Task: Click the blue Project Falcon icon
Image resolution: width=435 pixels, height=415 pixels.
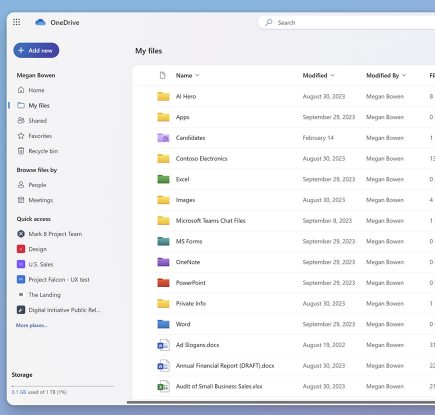Action: coord(21,279)
